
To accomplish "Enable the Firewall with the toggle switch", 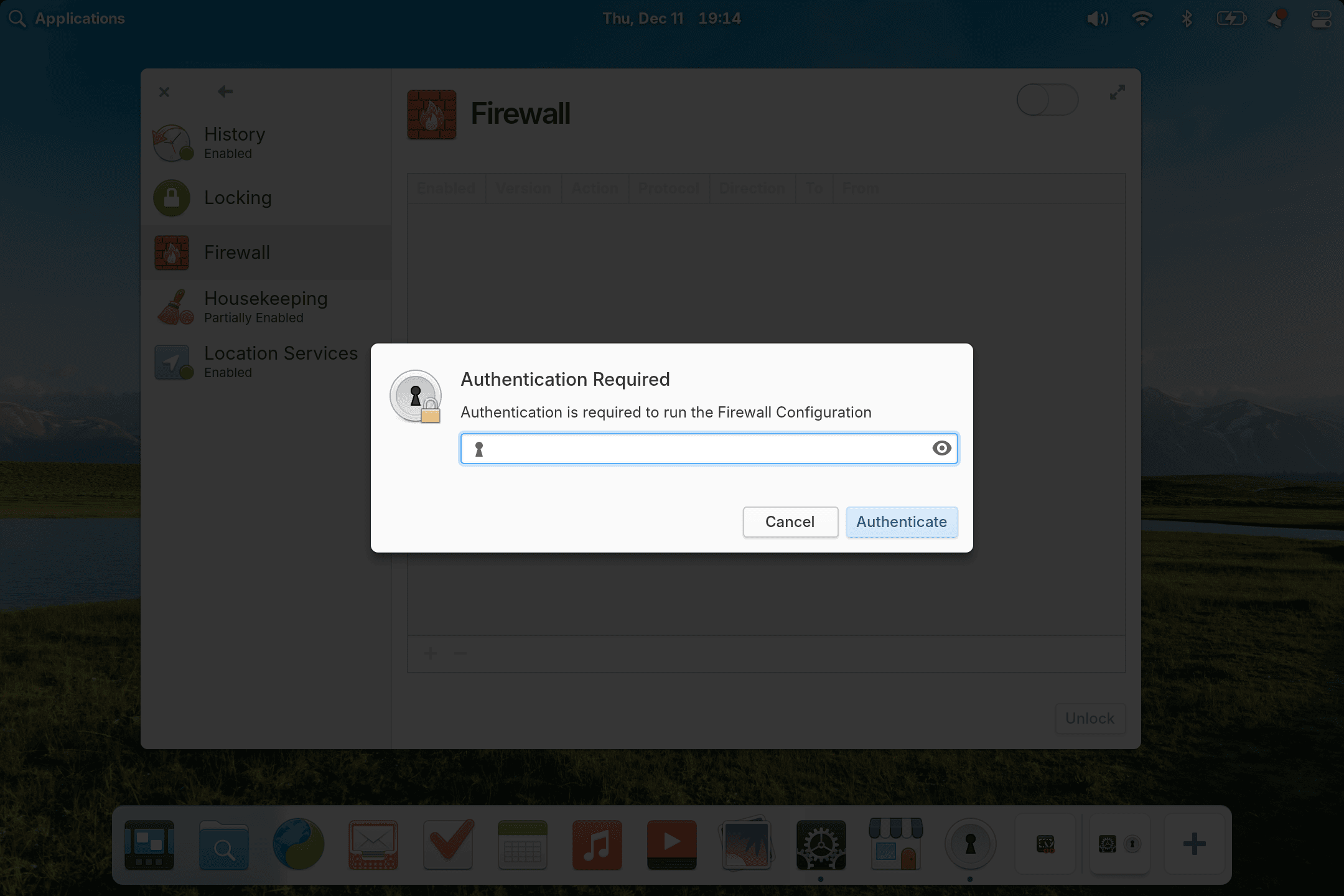I will (x=1047, y=99).
